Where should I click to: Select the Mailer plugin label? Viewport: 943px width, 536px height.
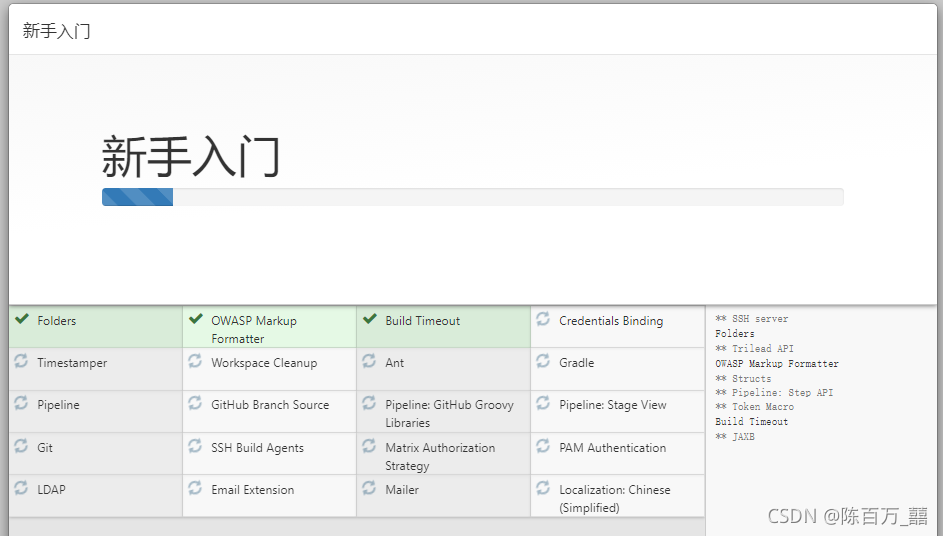click(402, 490)
